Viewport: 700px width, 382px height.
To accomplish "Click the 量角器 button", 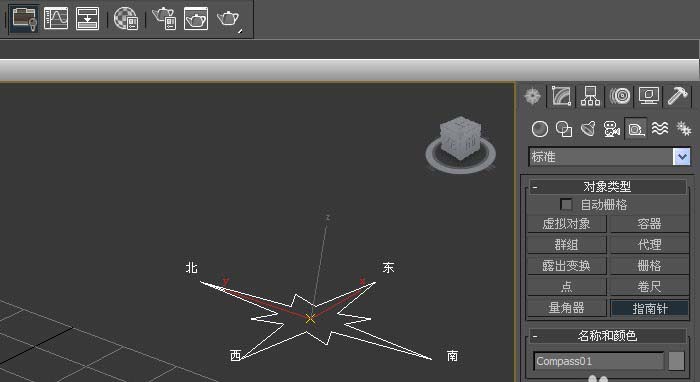I will point(567,308).
